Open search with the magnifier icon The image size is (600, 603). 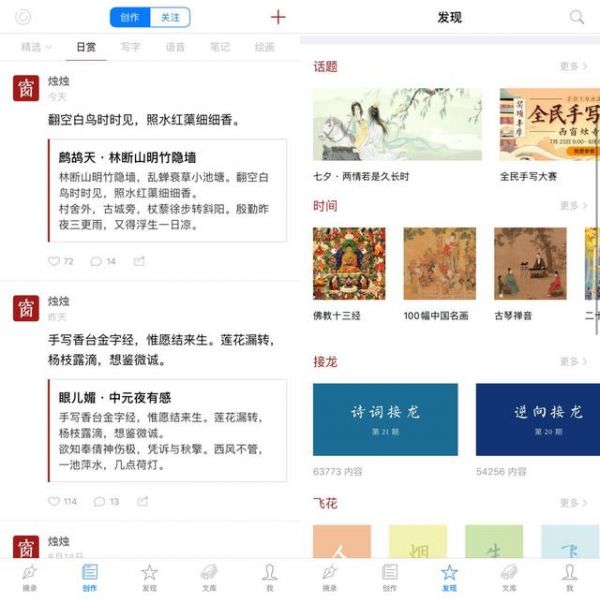[577, 17]
